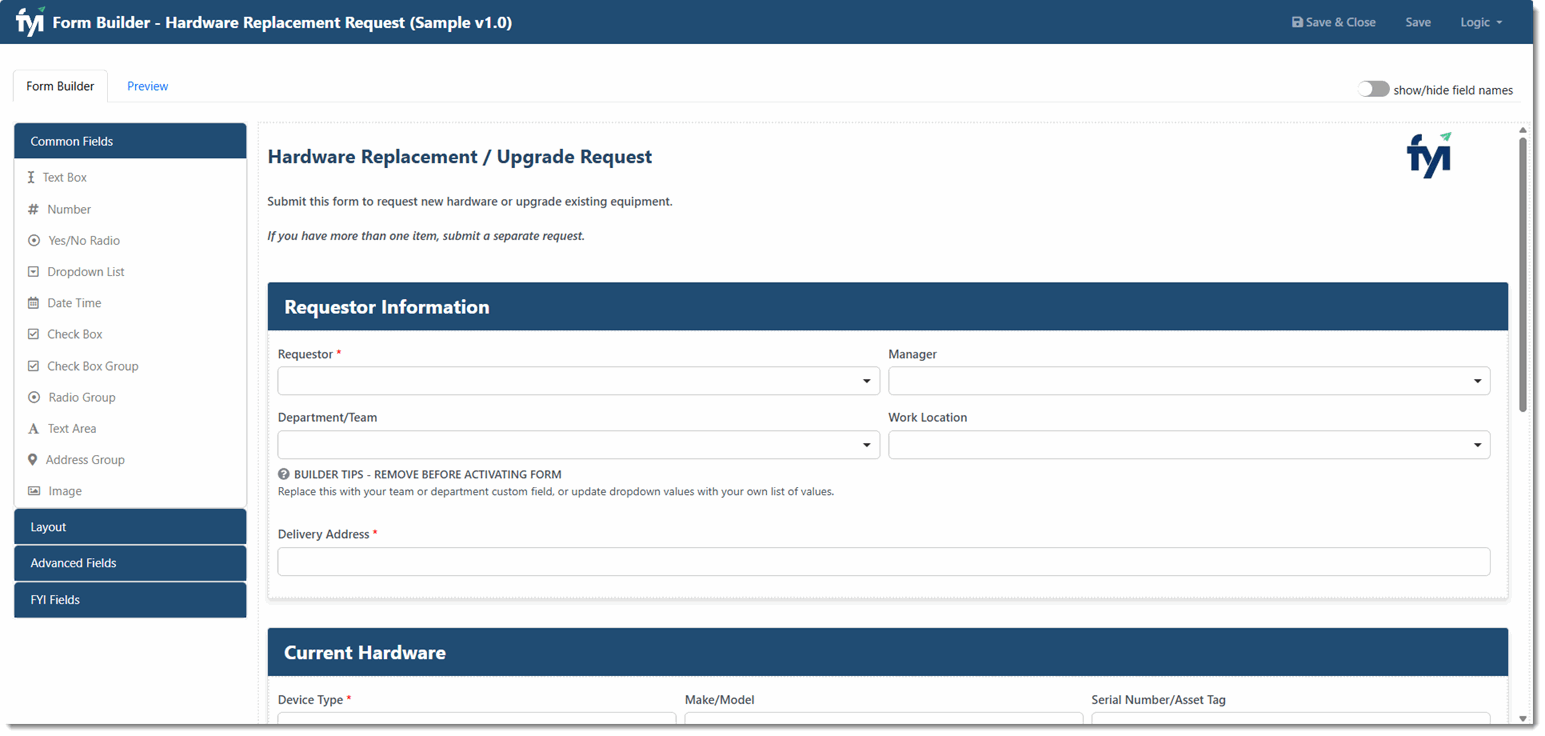Click the Text Area letter icon

click(x=33, y=429)
